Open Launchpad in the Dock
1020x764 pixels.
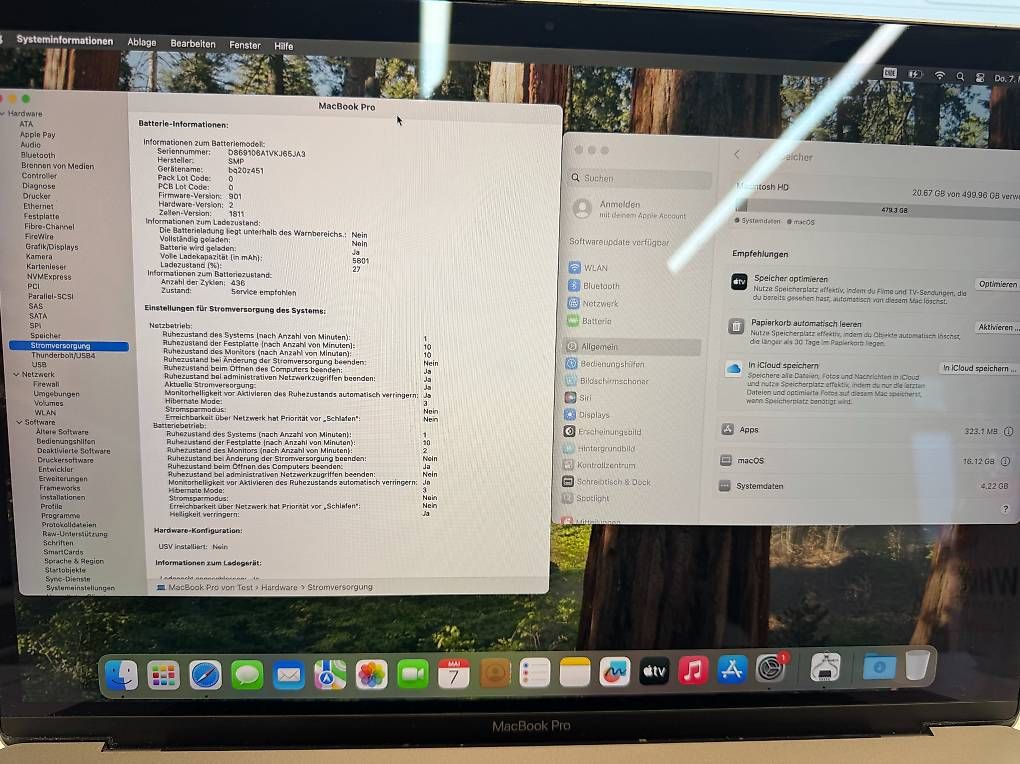pos(163,675)
